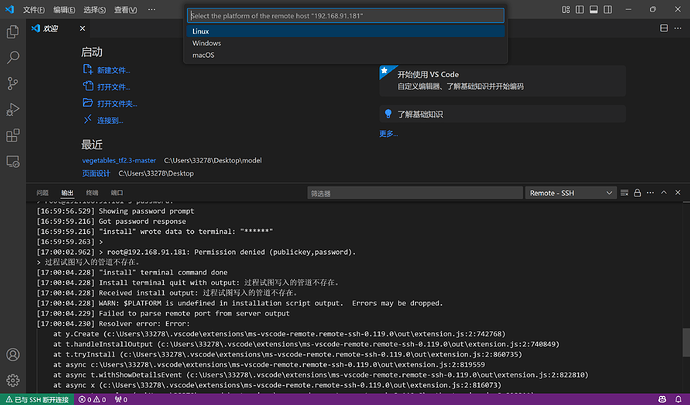Image resolution: width=690 pixels, height=405 pixels.
Task: Switch to the 终端 panel tab
Action: point(92,193)
